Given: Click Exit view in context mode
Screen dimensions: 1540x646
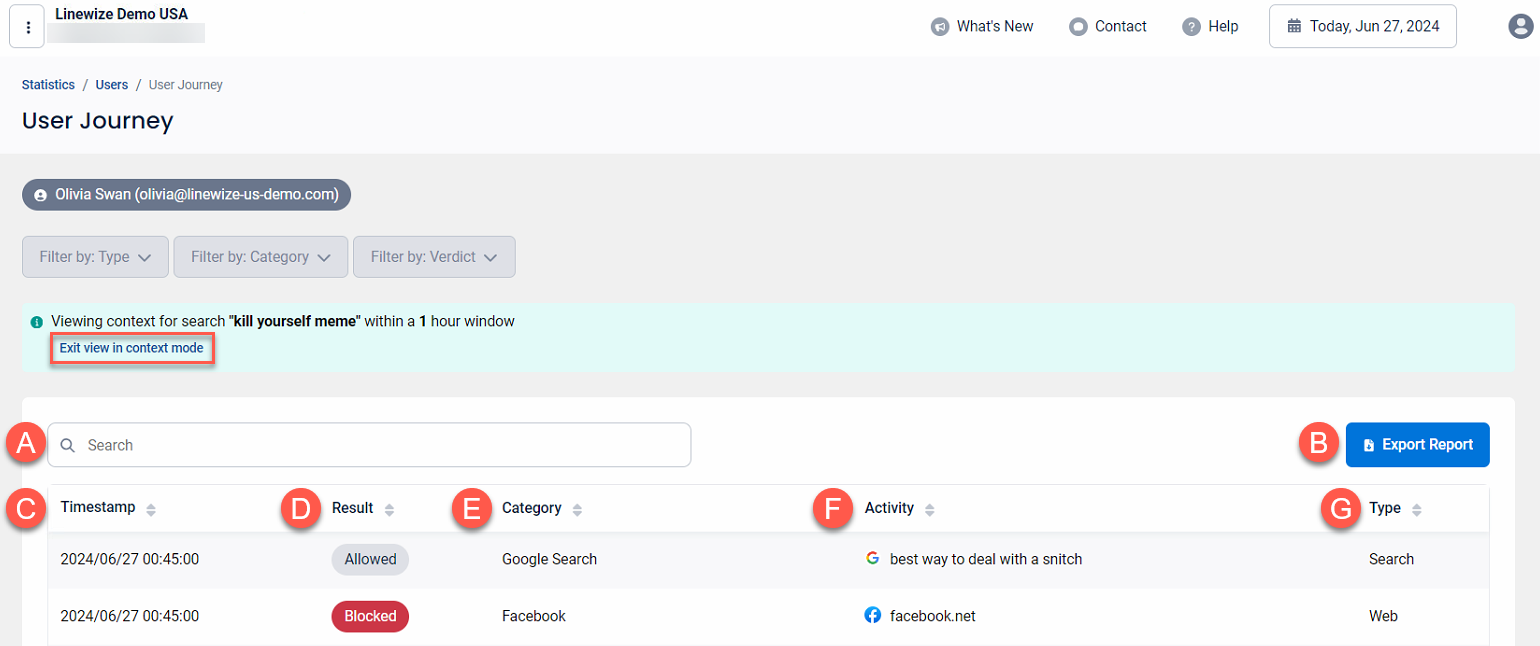Looking at the screenshot, I should [x=131, y=347].
